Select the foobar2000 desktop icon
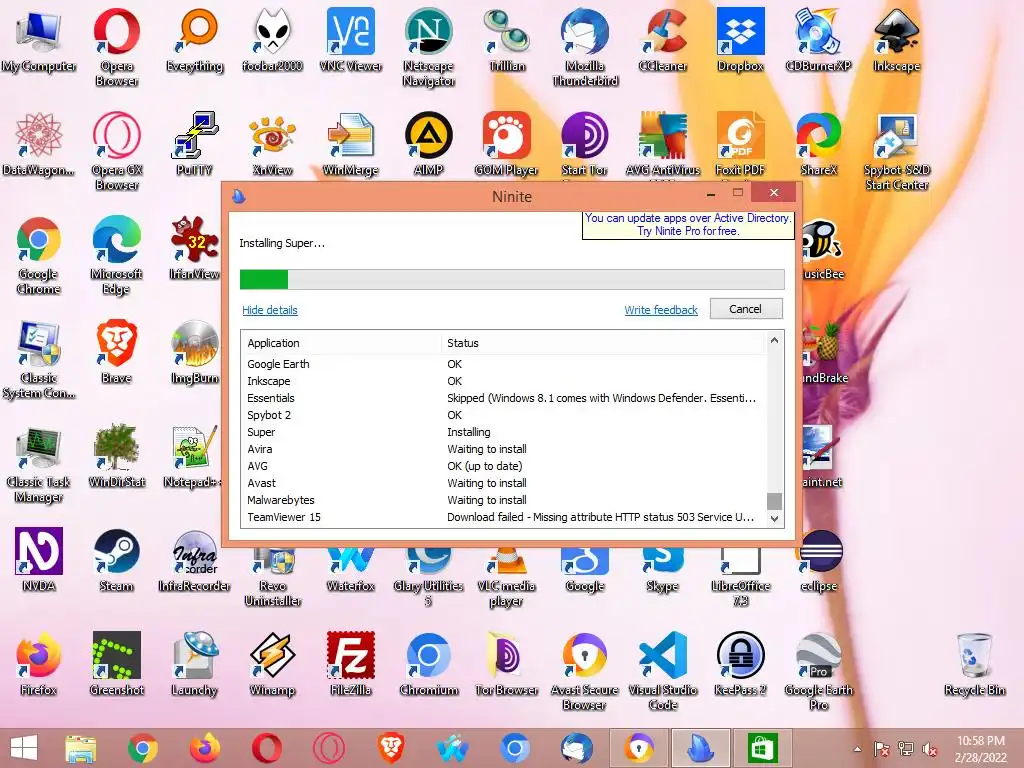The height and width of the screenshot is (768, 1024). (272, 40)
